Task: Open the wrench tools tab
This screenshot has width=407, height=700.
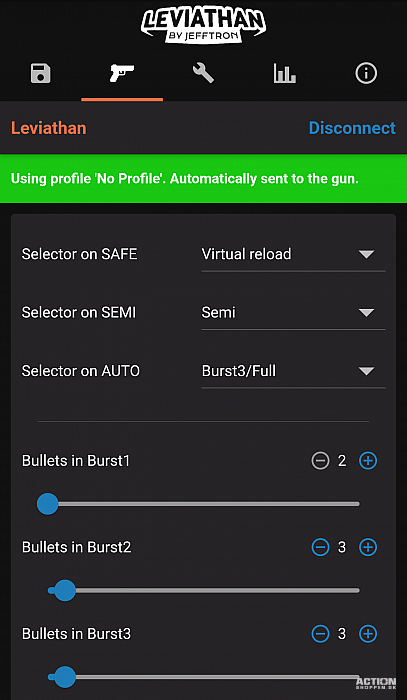Action: tap(204, 73)
